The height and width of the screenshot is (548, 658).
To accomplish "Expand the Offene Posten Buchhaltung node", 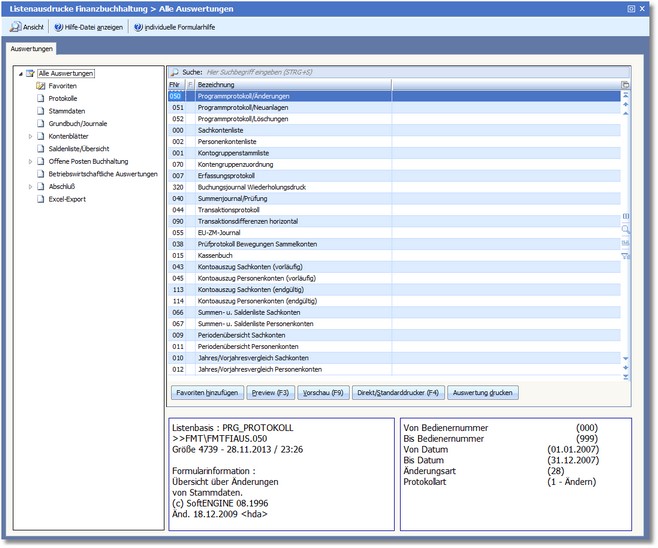I will (30, 161).
